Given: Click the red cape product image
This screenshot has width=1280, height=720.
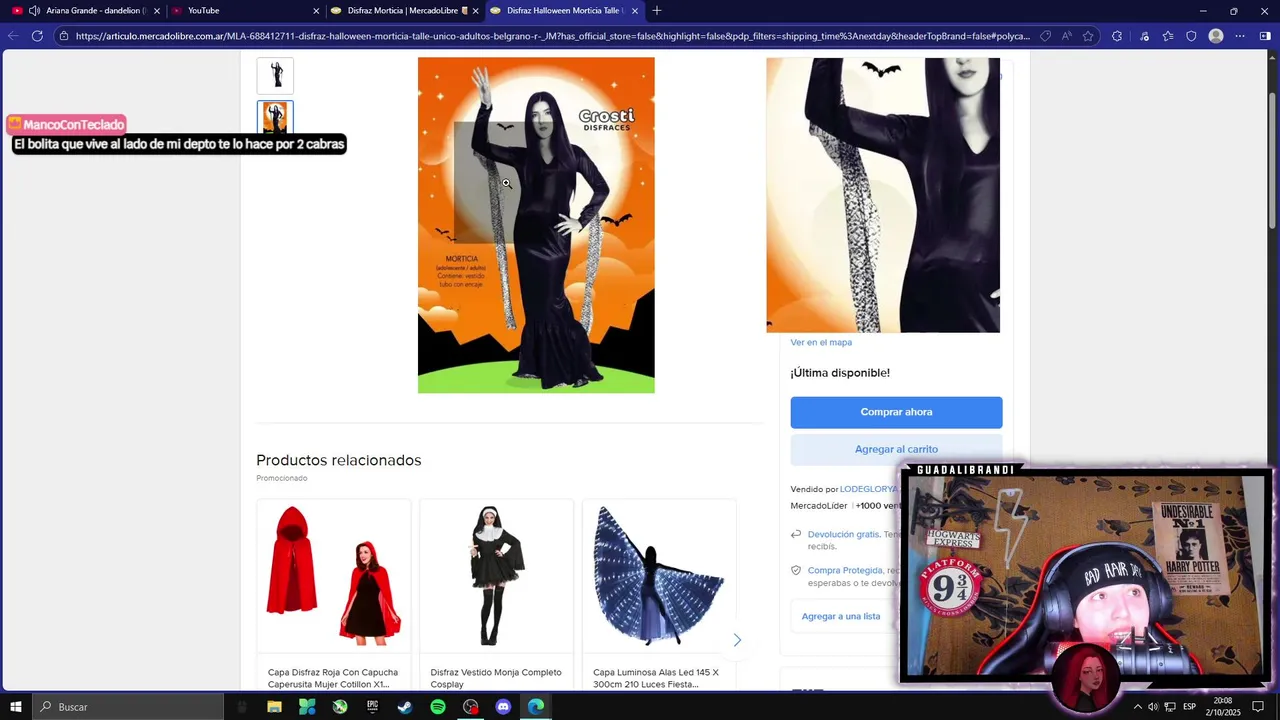Looking at the screenshot, I should tap(334, 575).
